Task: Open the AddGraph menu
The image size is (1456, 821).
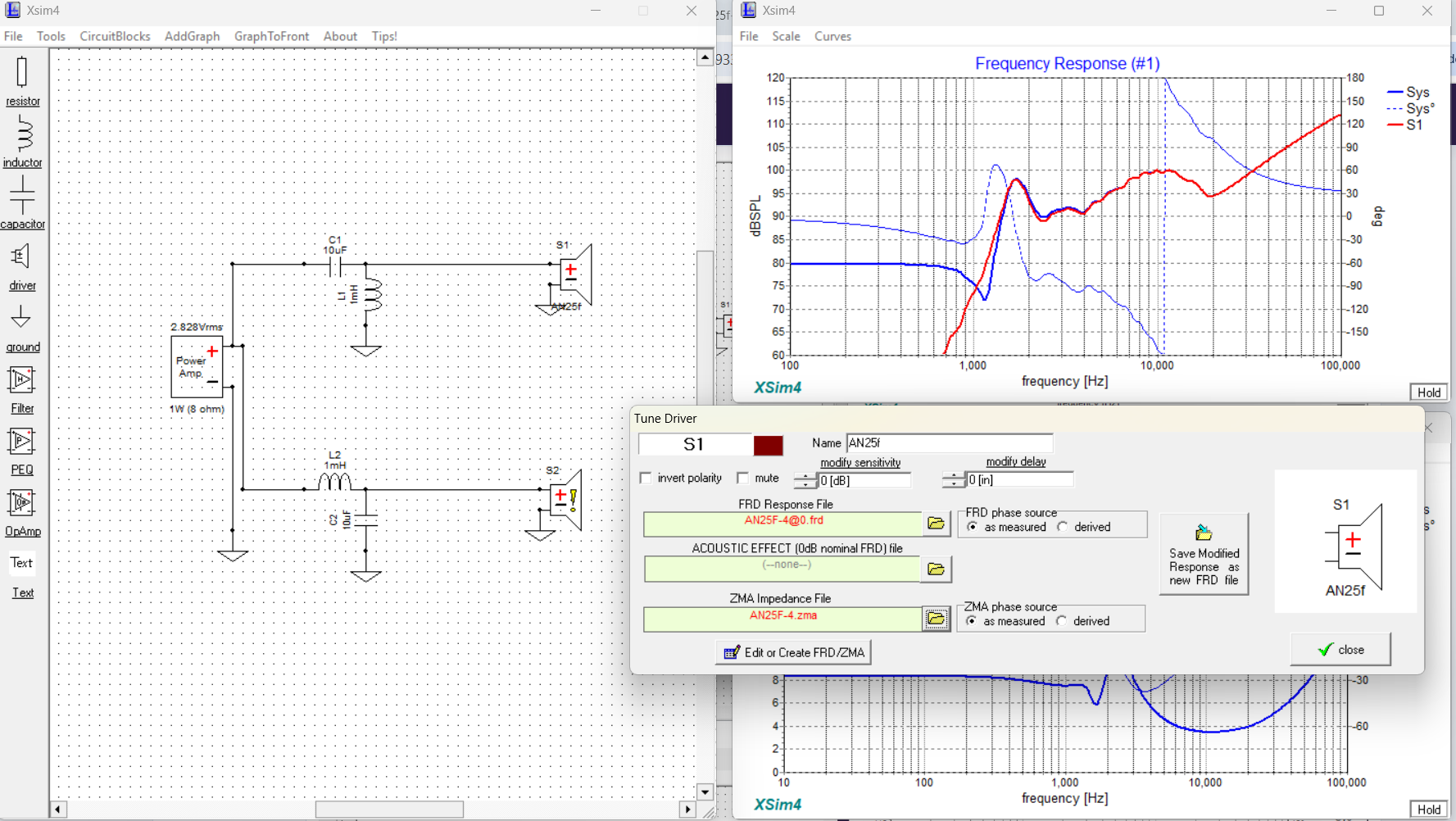Action: click(x=192, y=36)
